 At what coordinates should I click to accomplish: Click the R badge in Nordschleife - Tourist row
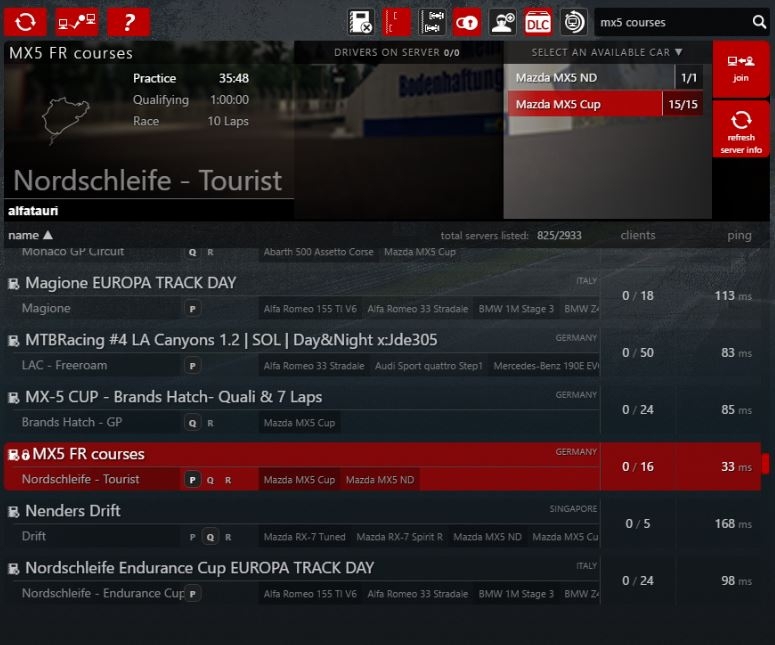click(x=228, y=480)
